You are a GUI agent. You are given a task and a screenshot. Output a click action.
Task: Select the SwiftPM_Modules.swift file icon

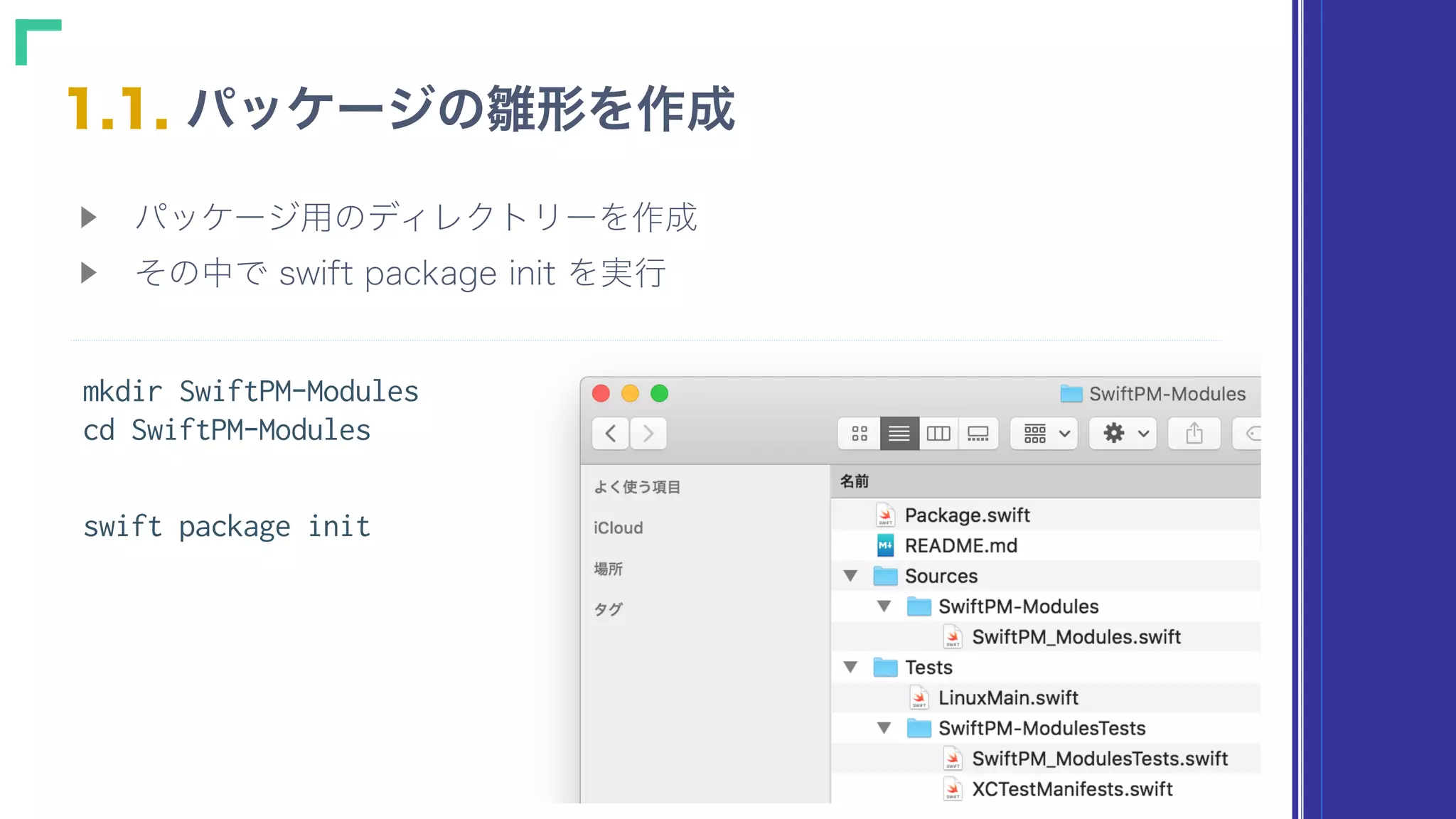[x=953, y=637]
